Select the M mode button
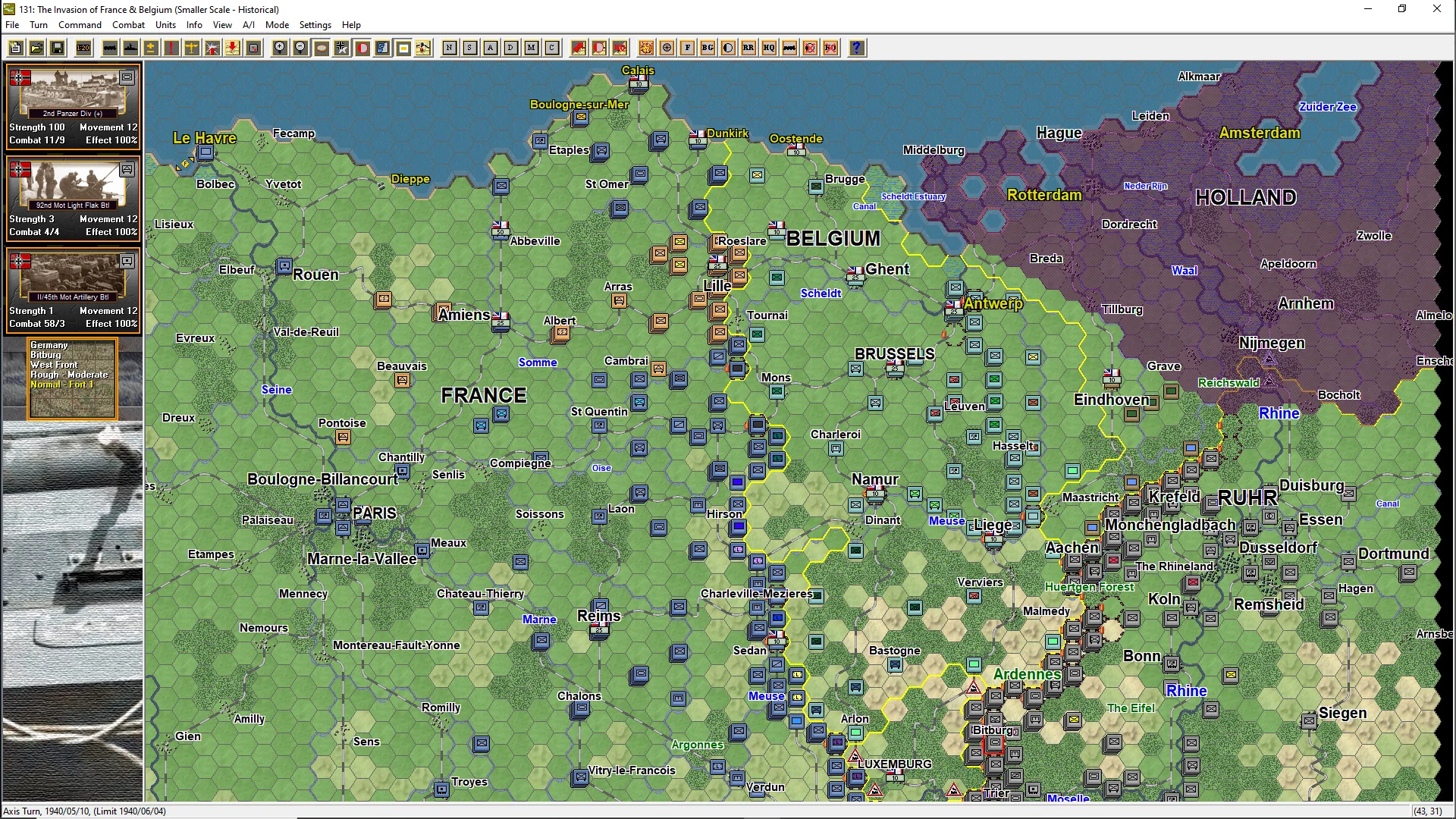The height and width of the screenshot is (819, 1456). [x=532, y=48]
